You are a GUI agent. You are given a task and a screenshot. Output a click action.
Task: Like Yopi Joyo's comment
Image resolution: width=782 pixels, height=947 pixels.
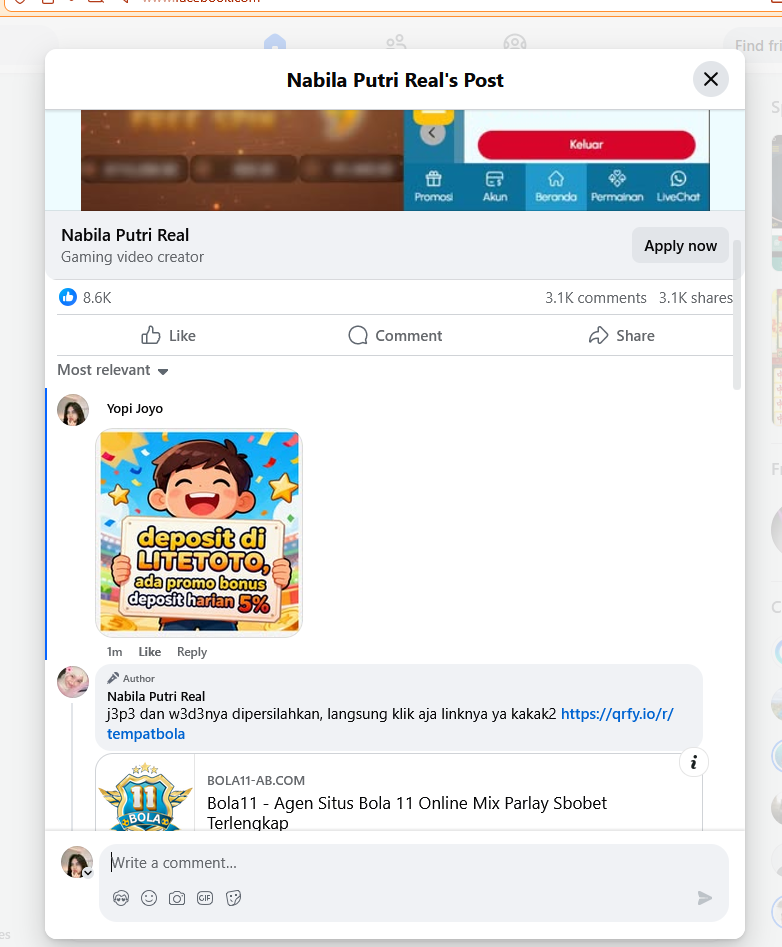point(149,652)
